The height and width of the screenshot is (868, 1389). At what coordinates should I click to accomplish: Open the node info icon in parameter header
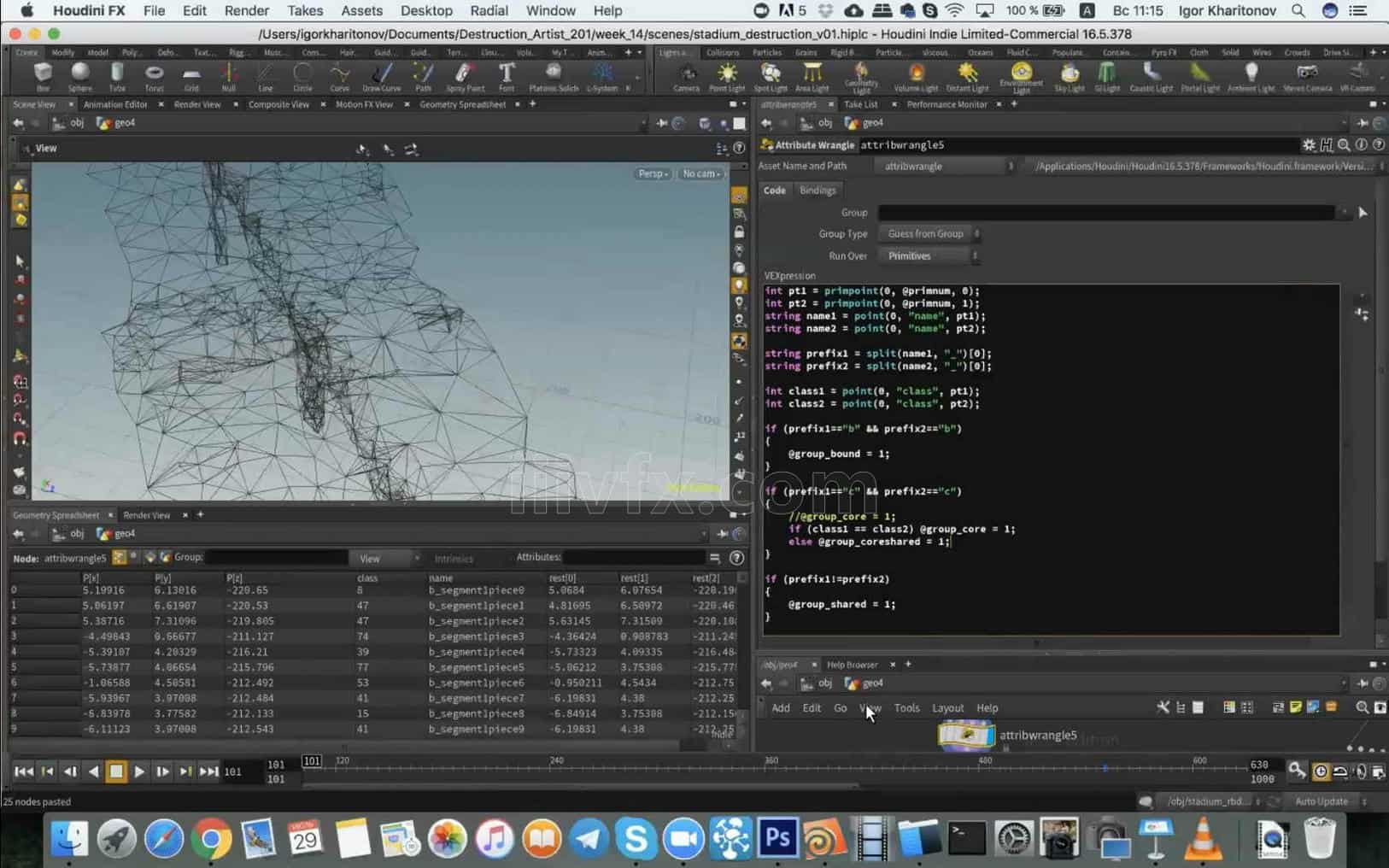click(1362, 144)
